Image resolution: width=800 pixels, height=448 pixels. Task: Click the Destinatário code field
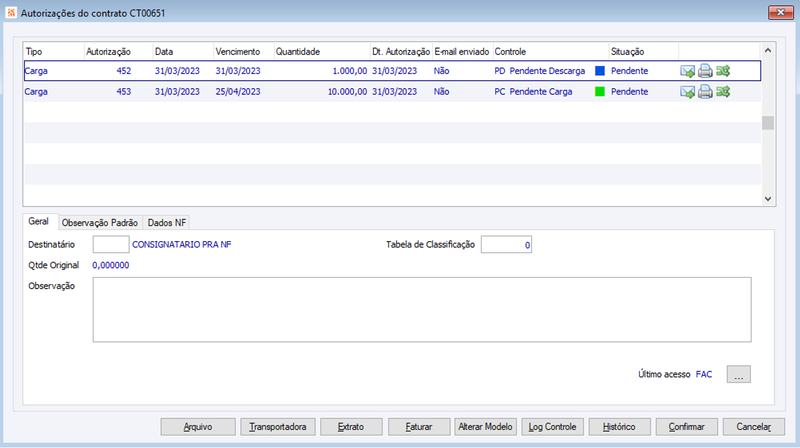coord(111,244)
